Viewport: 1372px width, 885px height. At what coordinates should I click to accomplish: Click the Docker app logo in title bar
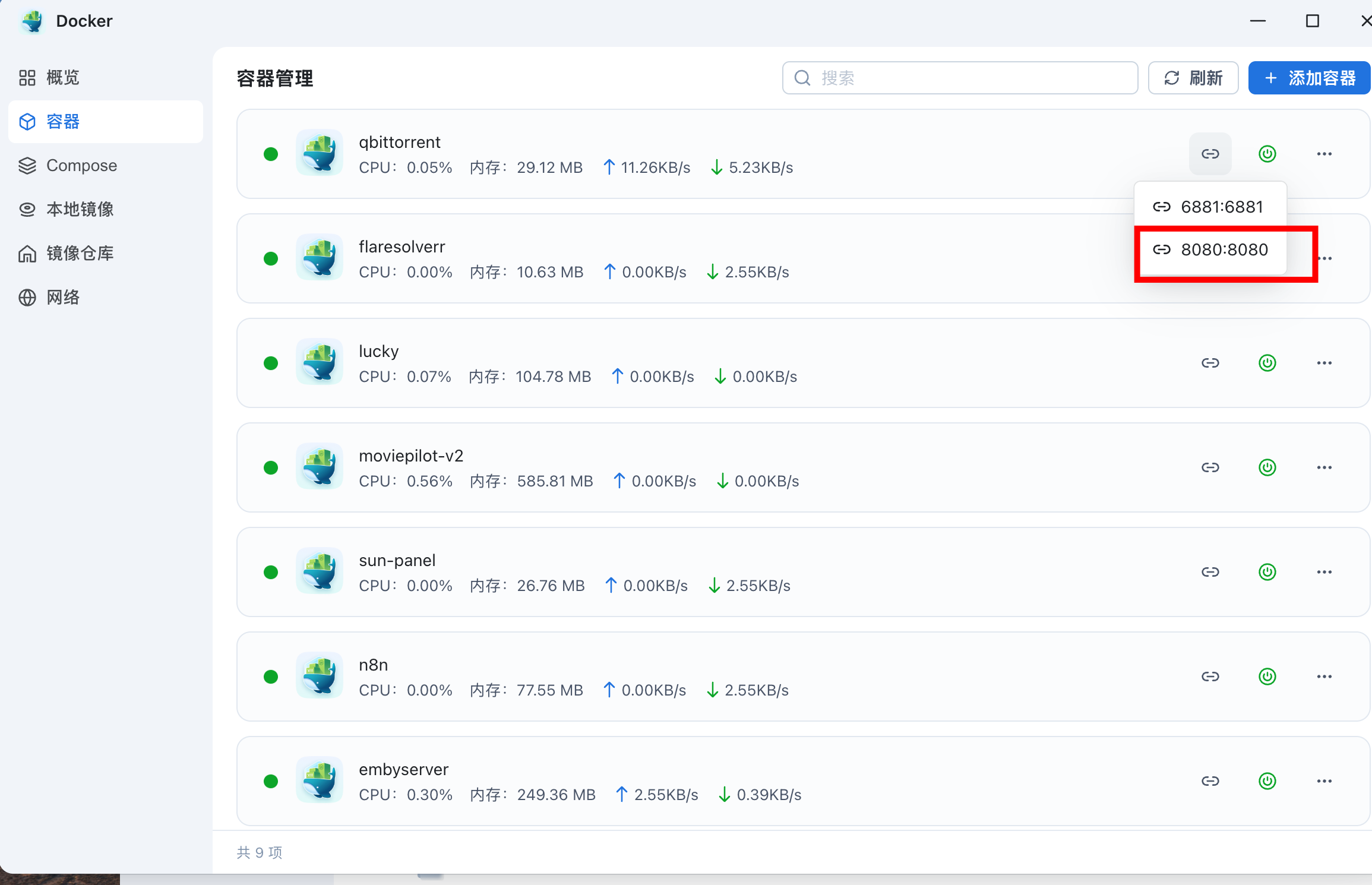(x=33, y=21)
